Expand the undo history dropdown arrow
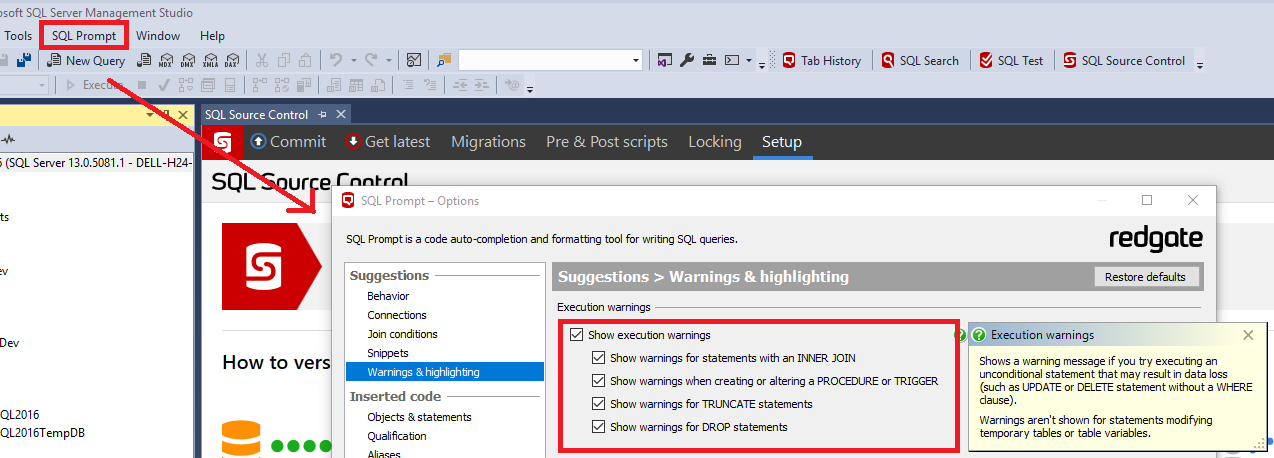 point(353,61)
